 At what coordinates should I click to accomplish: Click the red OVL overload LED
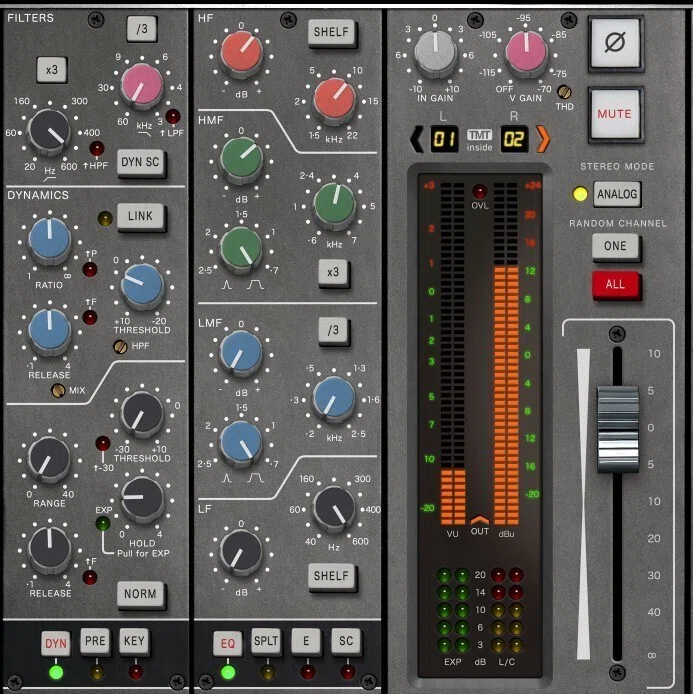pyautogui.click(x=480, y=192)
